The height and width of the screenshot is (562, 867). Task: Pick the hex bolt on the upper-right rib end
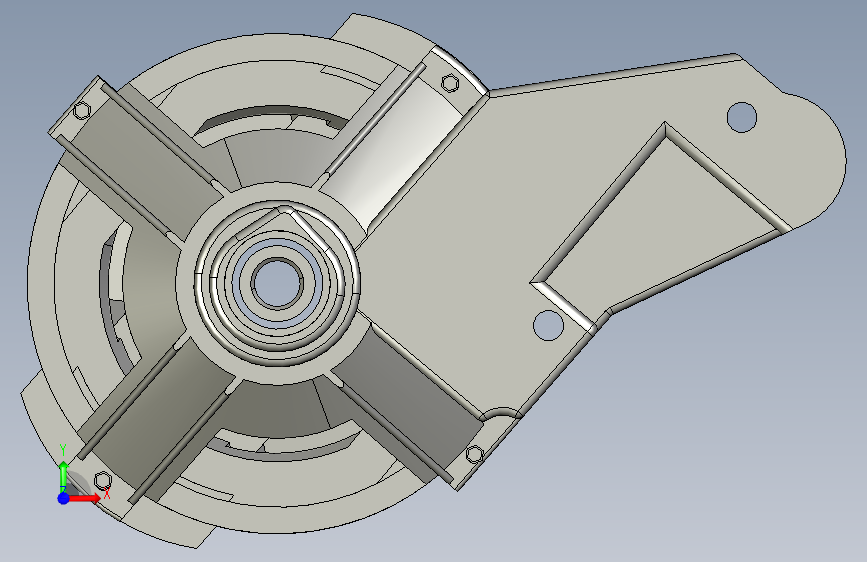[450, 83]
